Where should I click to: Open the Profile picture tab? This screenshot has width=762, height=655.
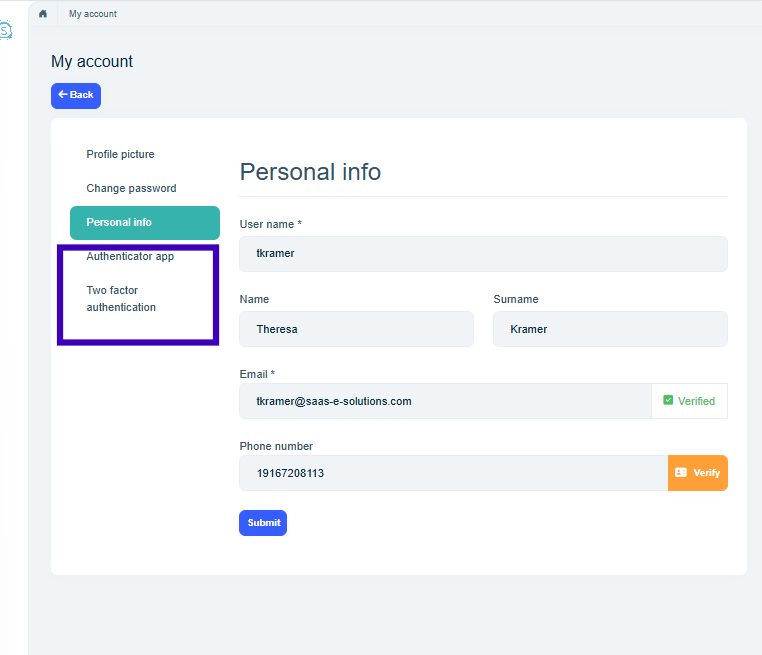pos(120,154)
